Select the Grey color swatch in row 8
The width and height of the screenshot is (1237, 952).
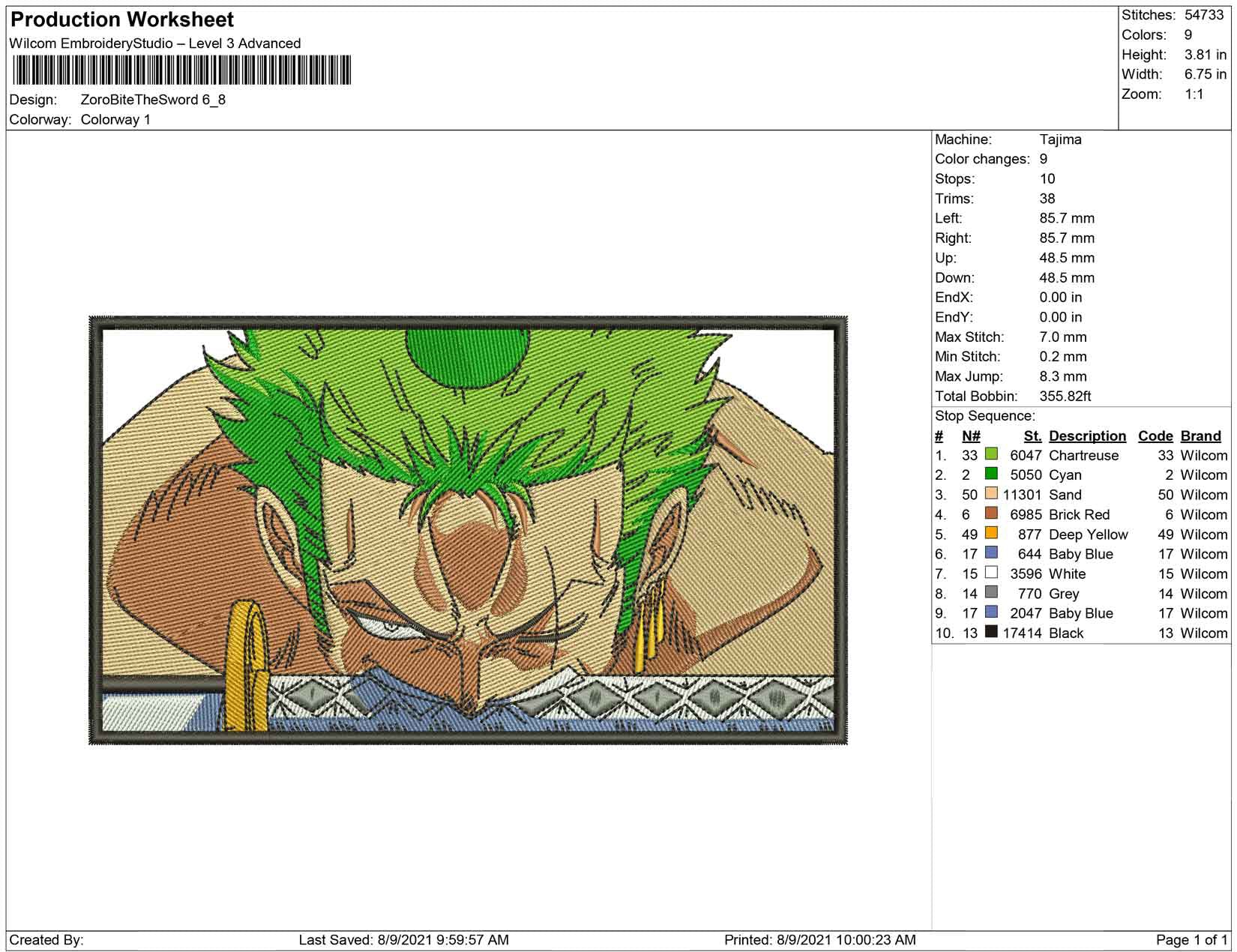point(991,592)
